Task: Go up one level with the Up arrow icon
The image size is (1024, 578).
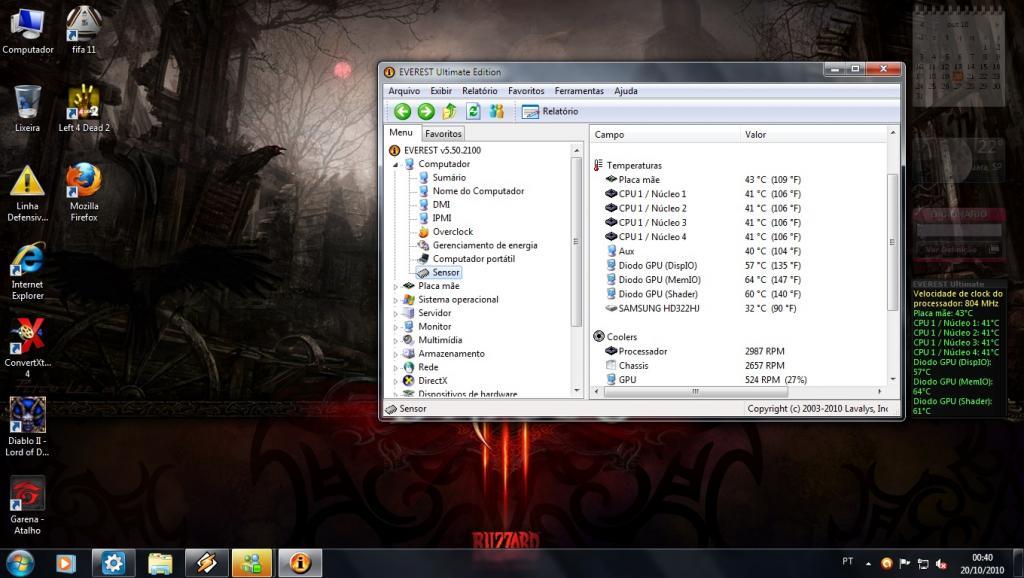Action: tap(449, 112)
